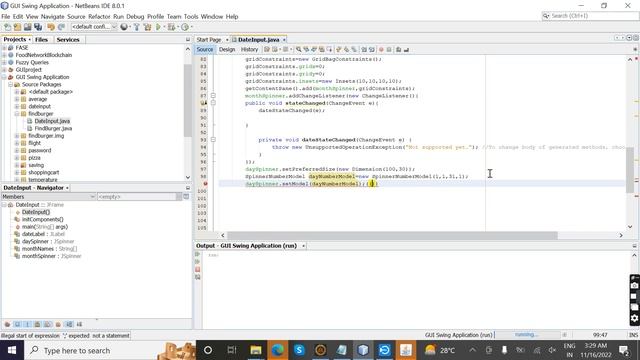Switch to History view

point(249,49)
